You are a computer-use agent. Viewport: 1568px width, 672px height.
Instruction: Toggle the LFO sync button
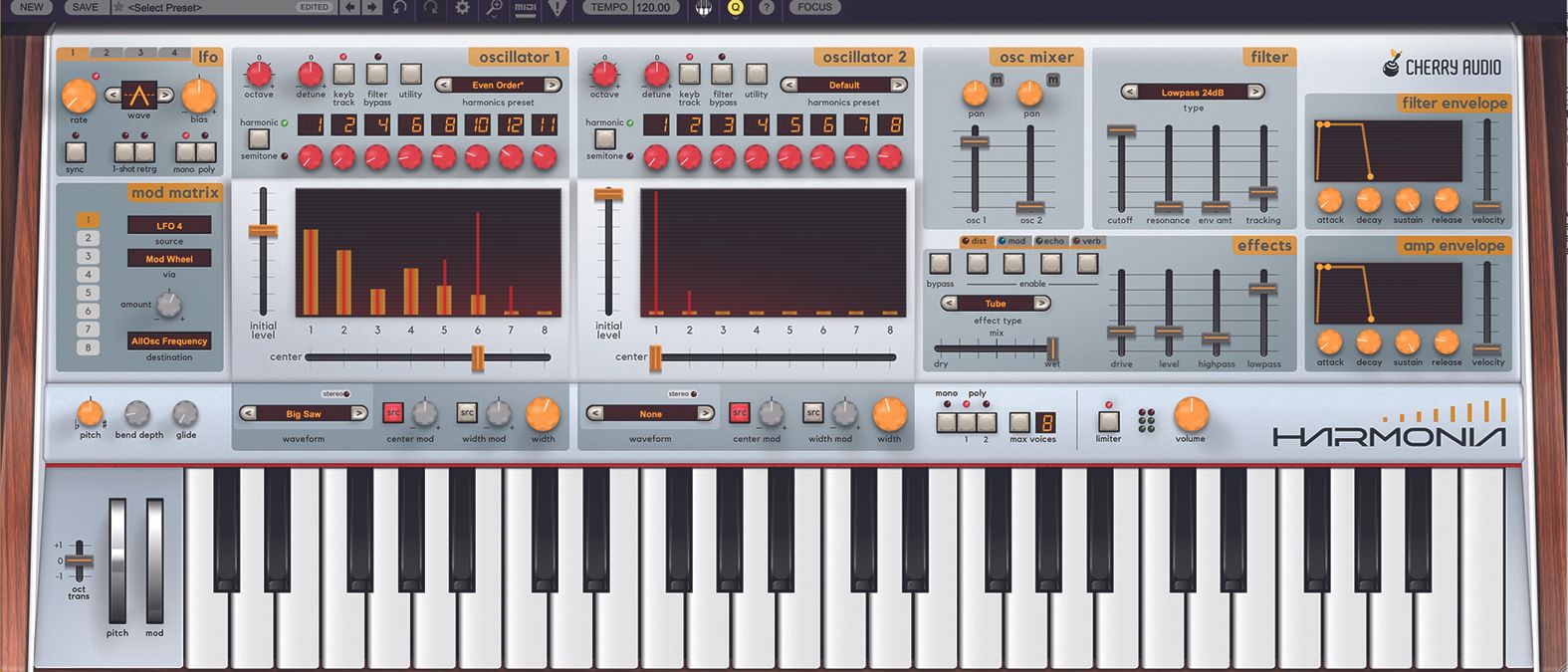[x=76, y=151]
